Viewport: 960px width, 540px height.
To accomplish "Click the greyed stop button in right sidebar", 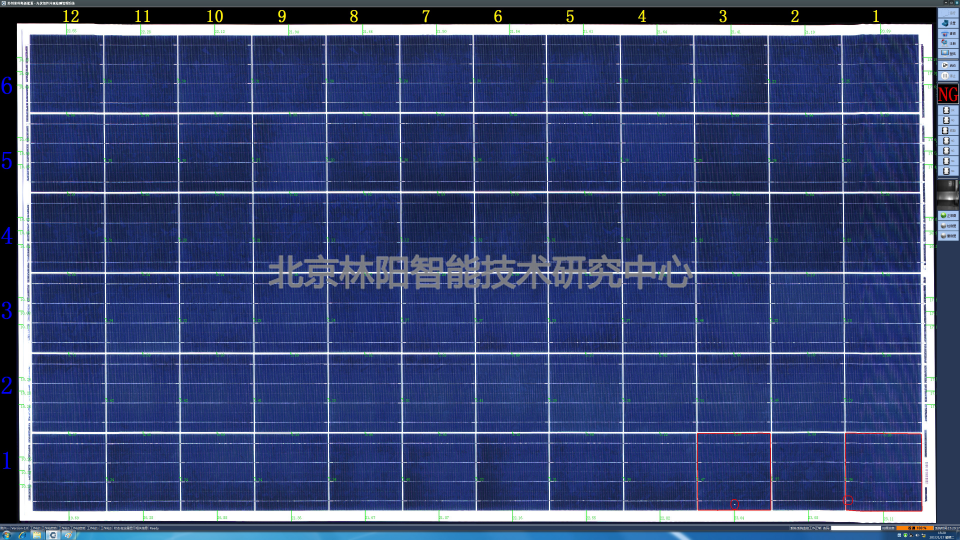I will (x=948, y=75).
